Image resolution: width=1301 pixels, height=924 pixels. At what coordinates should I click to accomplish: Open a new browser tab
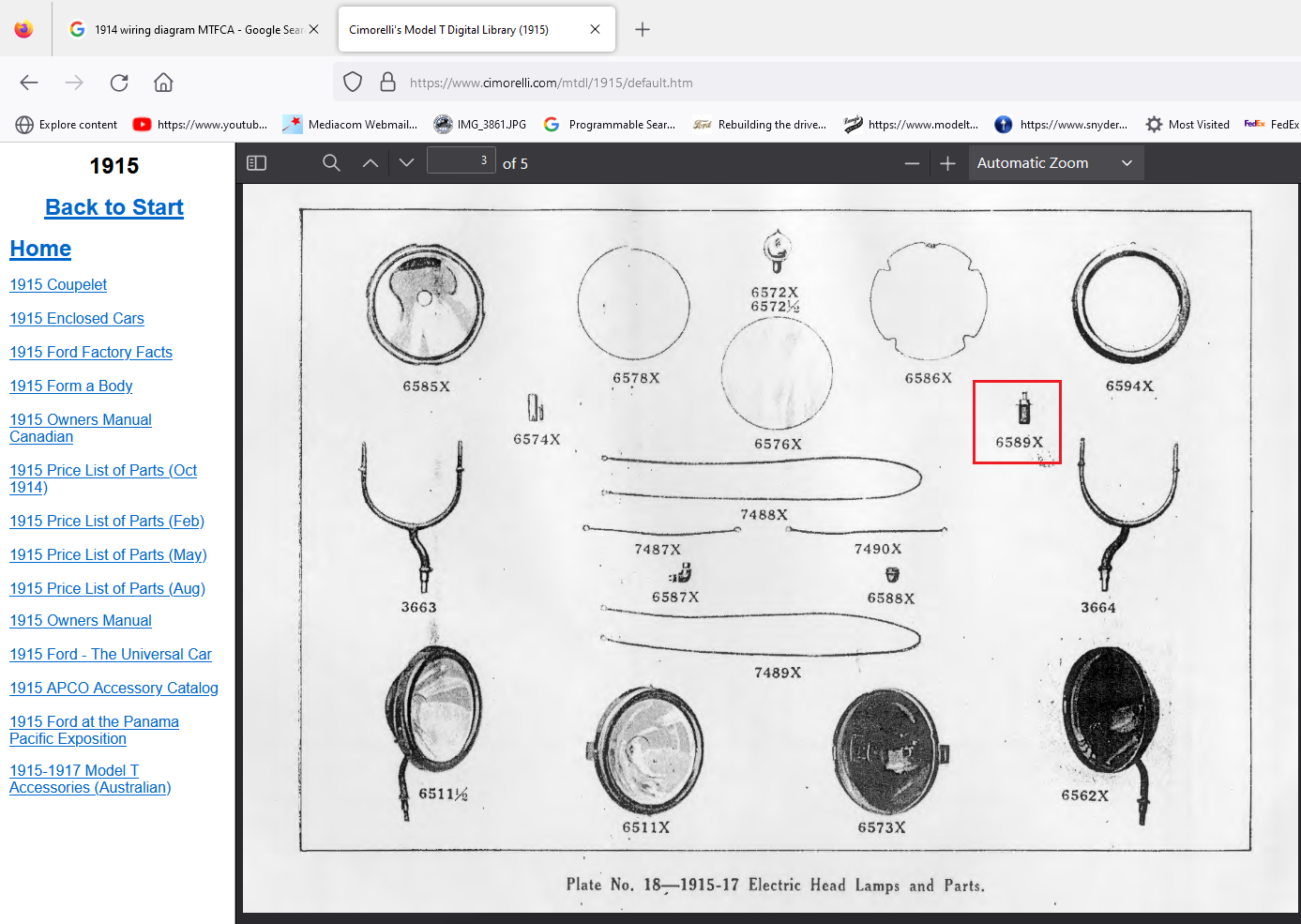tap(643, 29)
